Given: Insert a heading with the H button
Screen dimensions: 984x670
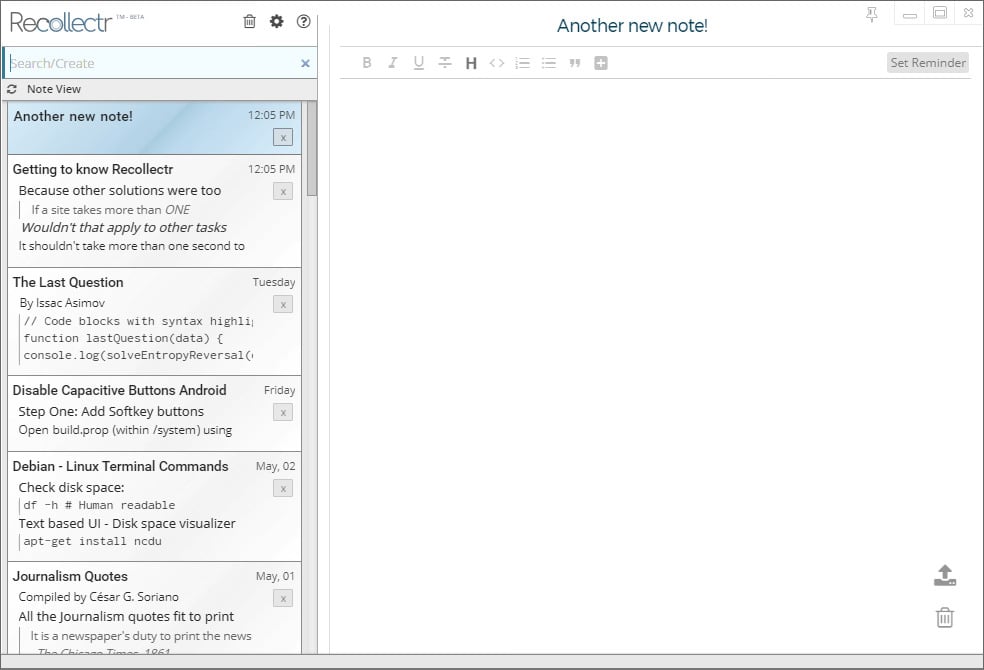Looking at the screenshot, I should pos(471,63).
